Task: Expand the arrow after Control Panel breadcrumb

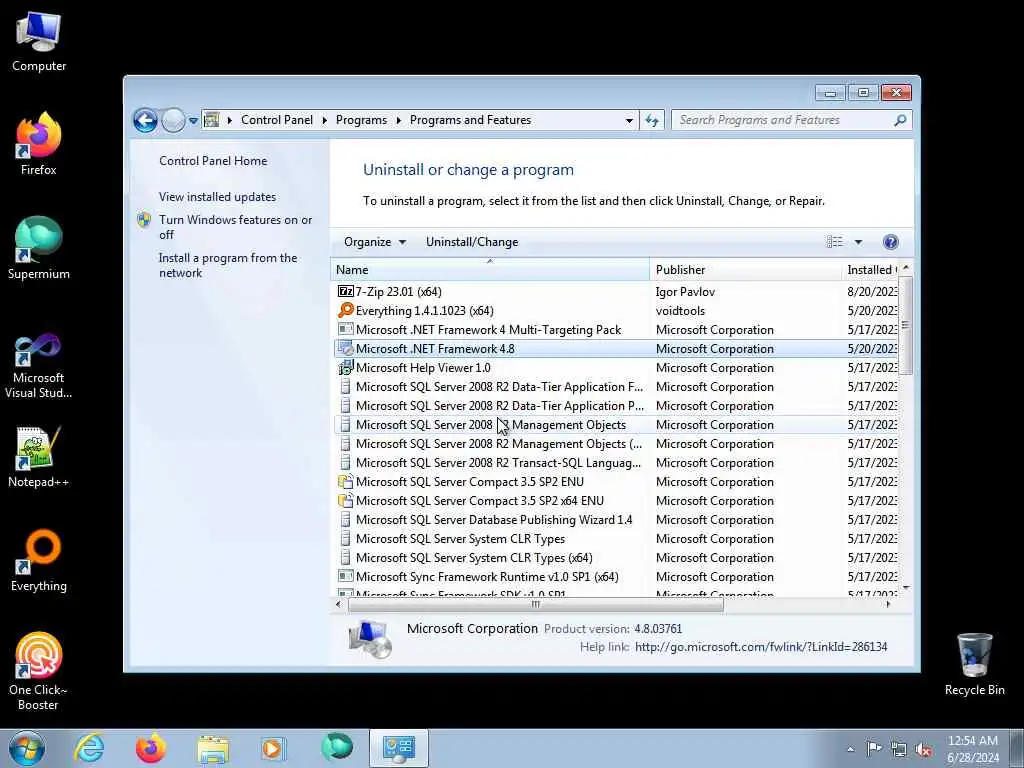Action: pos(325,120)
